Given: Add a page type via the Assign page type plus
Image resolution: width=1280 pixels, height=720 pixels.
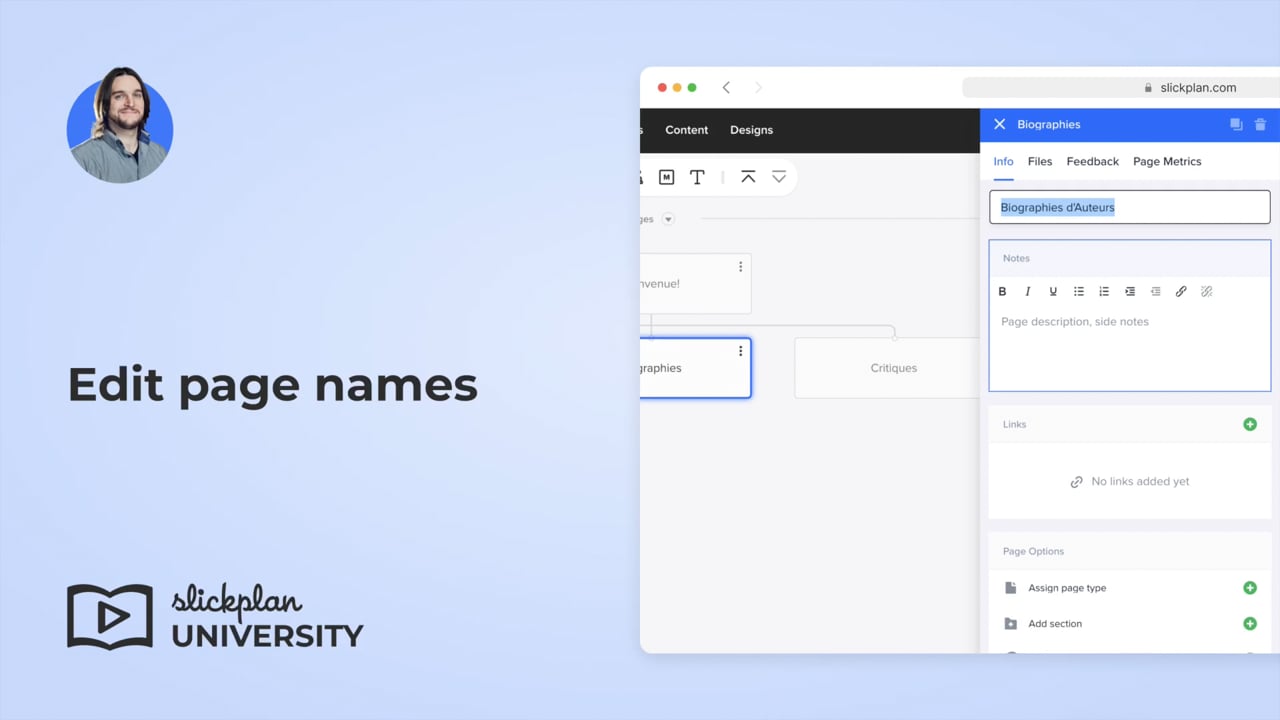Looking at the screenshot, I should tap(1250, 588).
